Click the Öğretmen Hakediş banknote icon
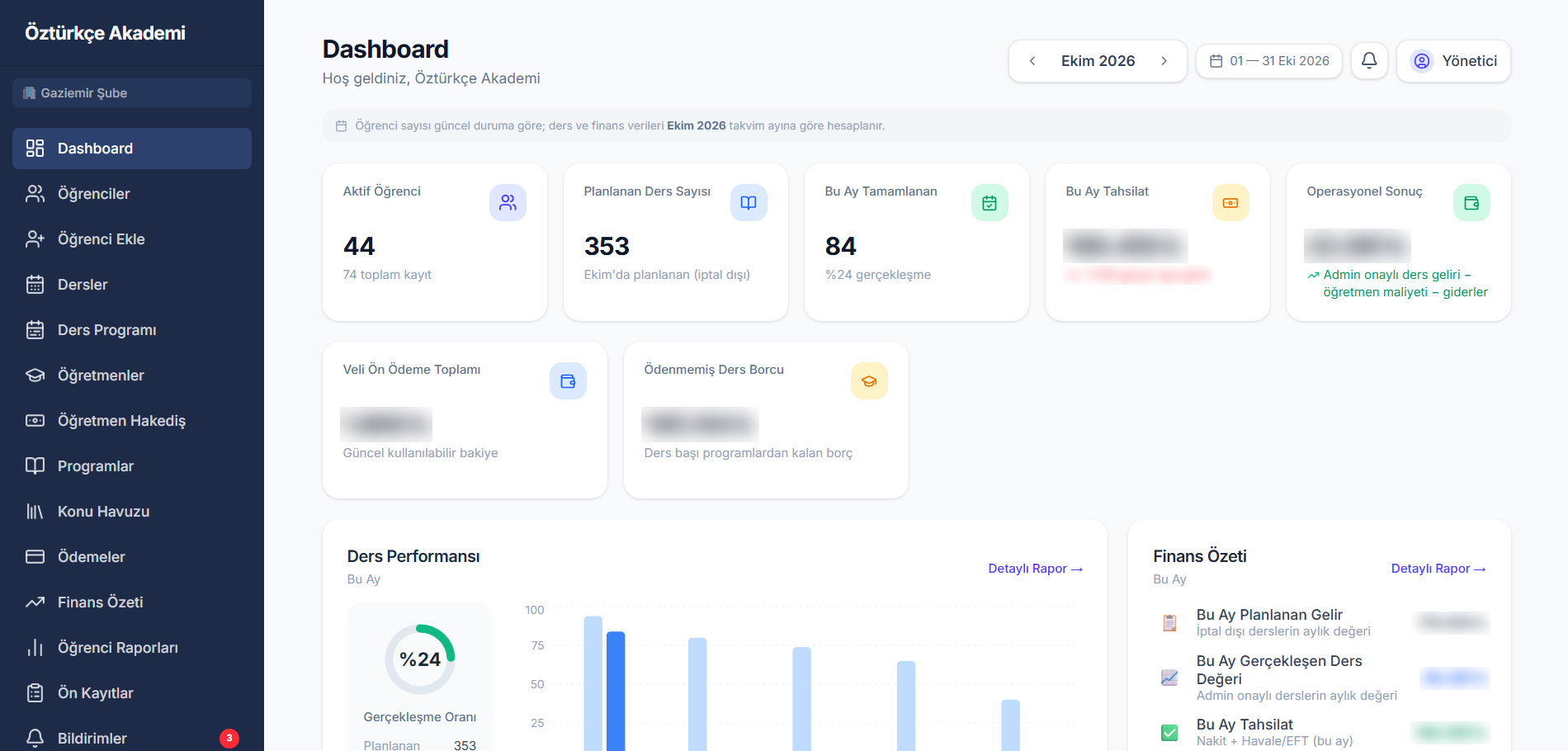 [x=35, y=421]
